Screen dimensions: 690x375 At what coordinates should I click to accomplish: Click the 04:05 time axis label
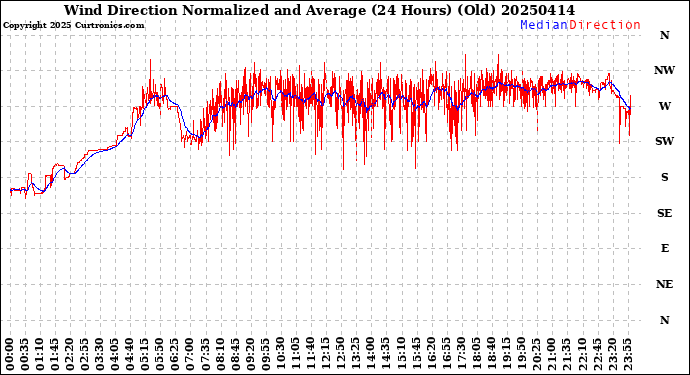(x=115, y=354)
